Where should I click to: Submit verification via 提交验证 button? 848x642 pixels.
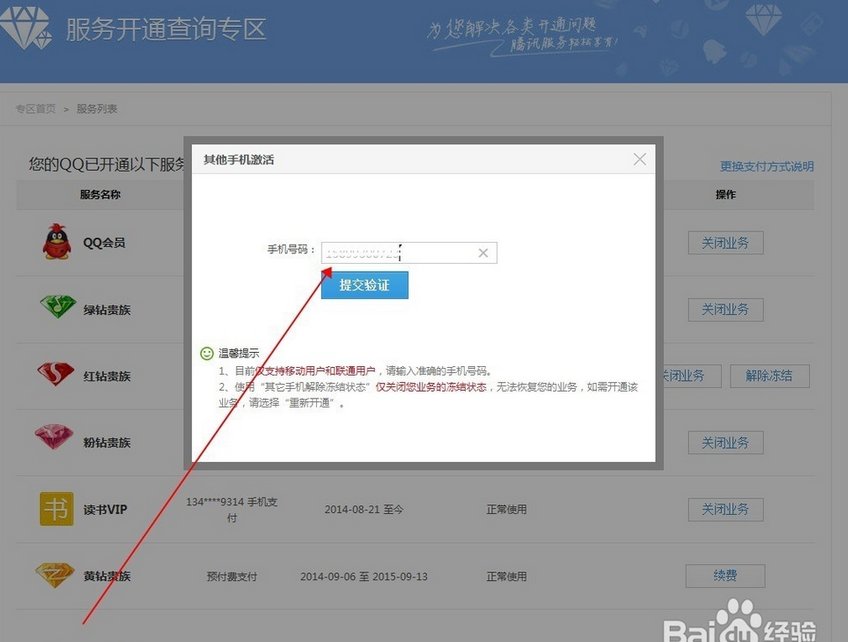pyautogui.click(x=364, y=285)
